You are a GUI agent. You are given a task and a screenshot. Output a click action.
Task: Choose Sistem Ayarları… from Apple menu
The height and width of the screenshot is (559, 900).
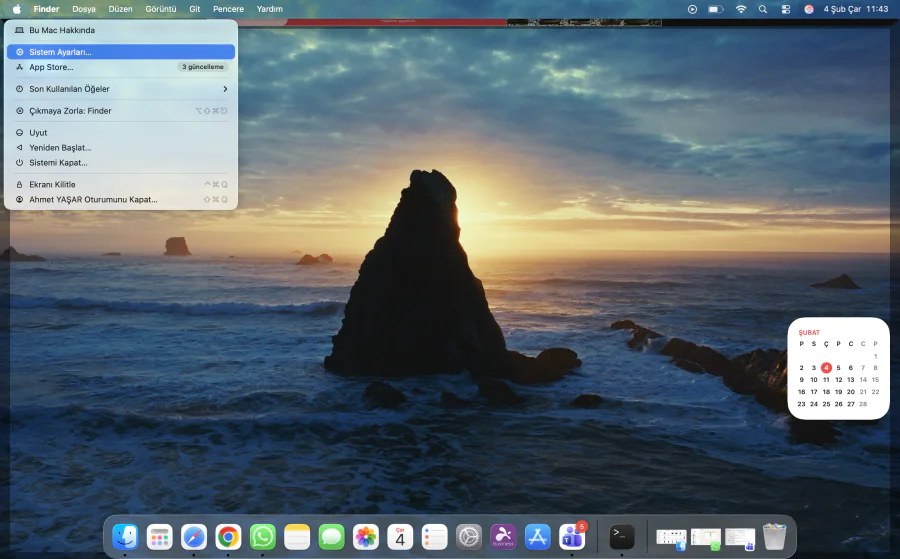(121, 52)
